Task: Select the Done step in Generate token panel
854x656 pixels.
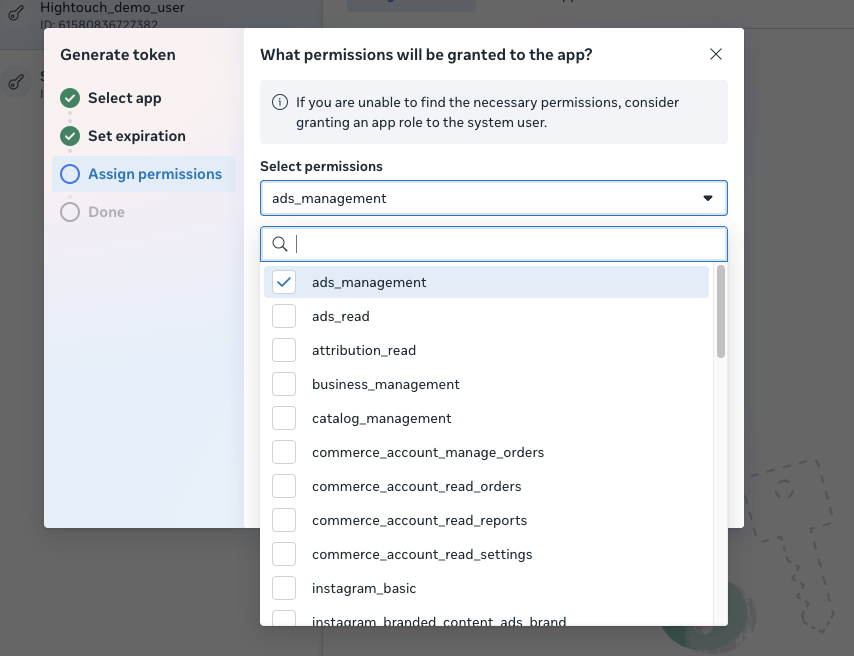Action: tap(108, 211)
